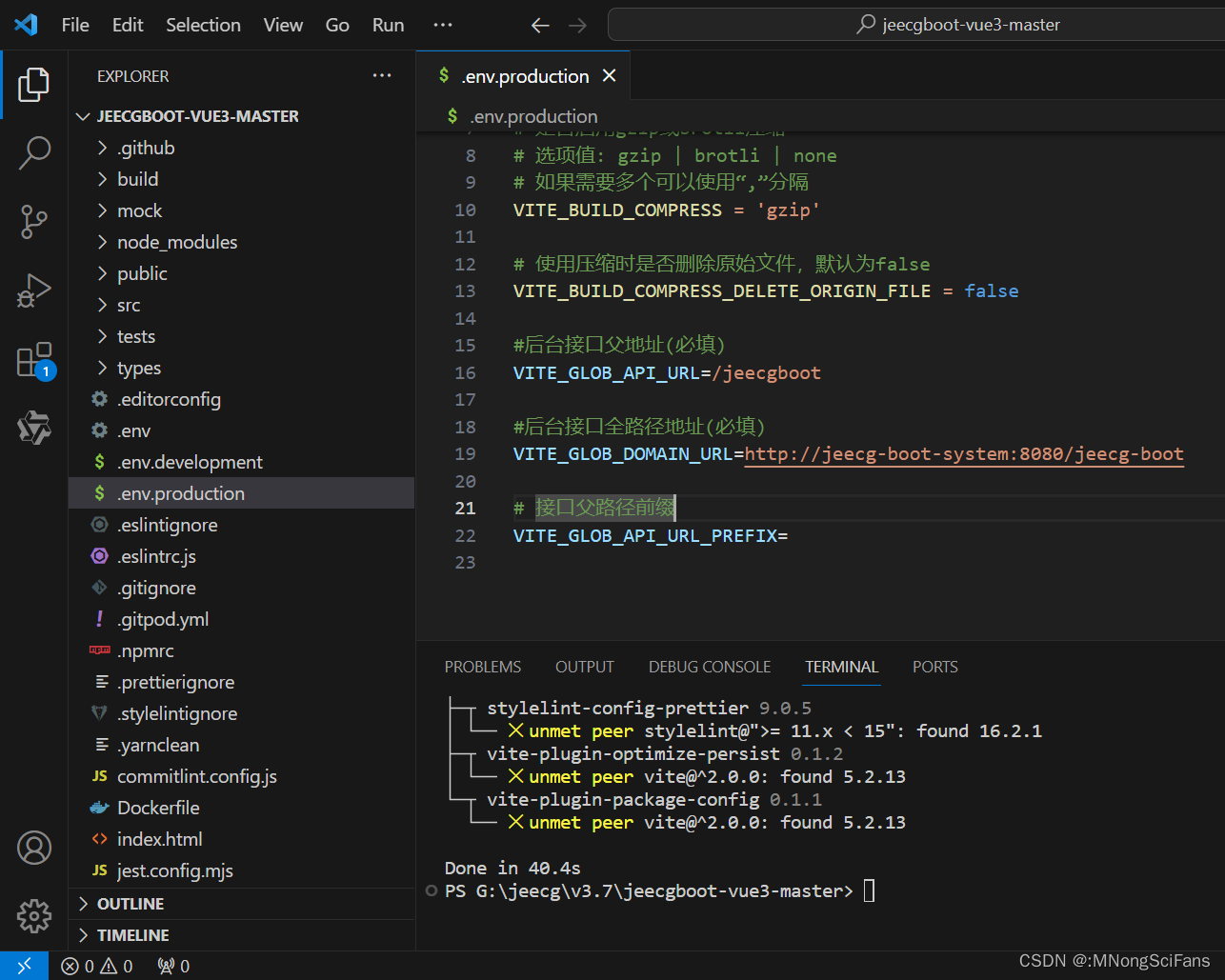Expand the mock folder
This screenshot has width=1225, height=980.
pyautogui.click(x=242, y=210)
